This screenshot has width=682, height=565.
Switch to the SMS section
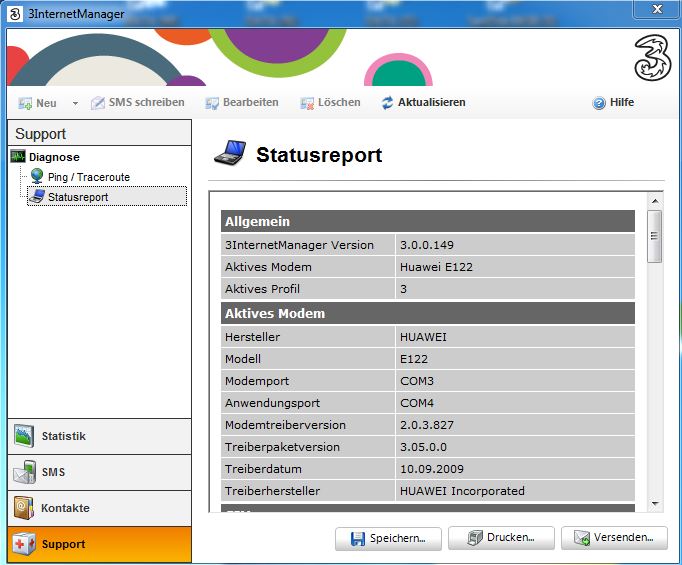[100, 472]
